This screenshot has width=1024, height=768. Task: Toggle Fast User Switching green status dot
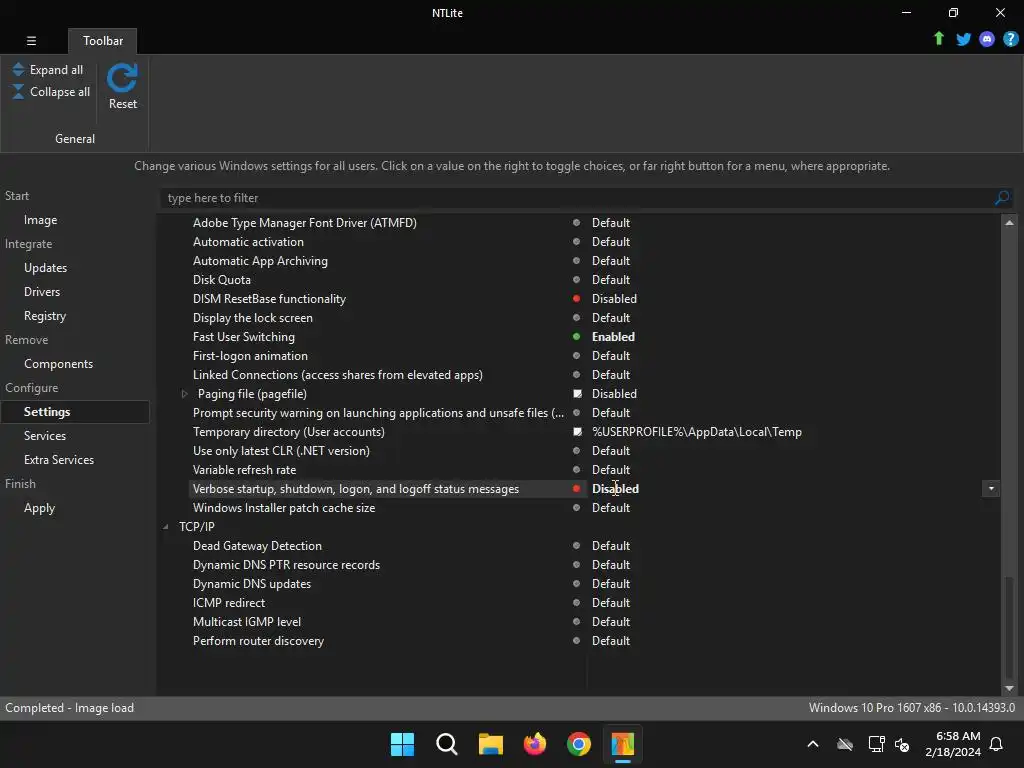tap(576, 336)
